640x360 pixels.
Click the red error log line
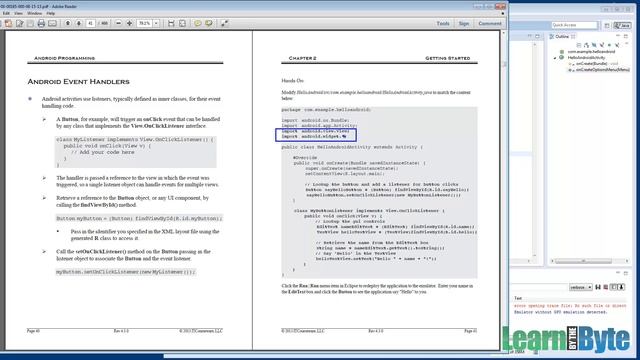pyautogui.click(x=570, y=306)
